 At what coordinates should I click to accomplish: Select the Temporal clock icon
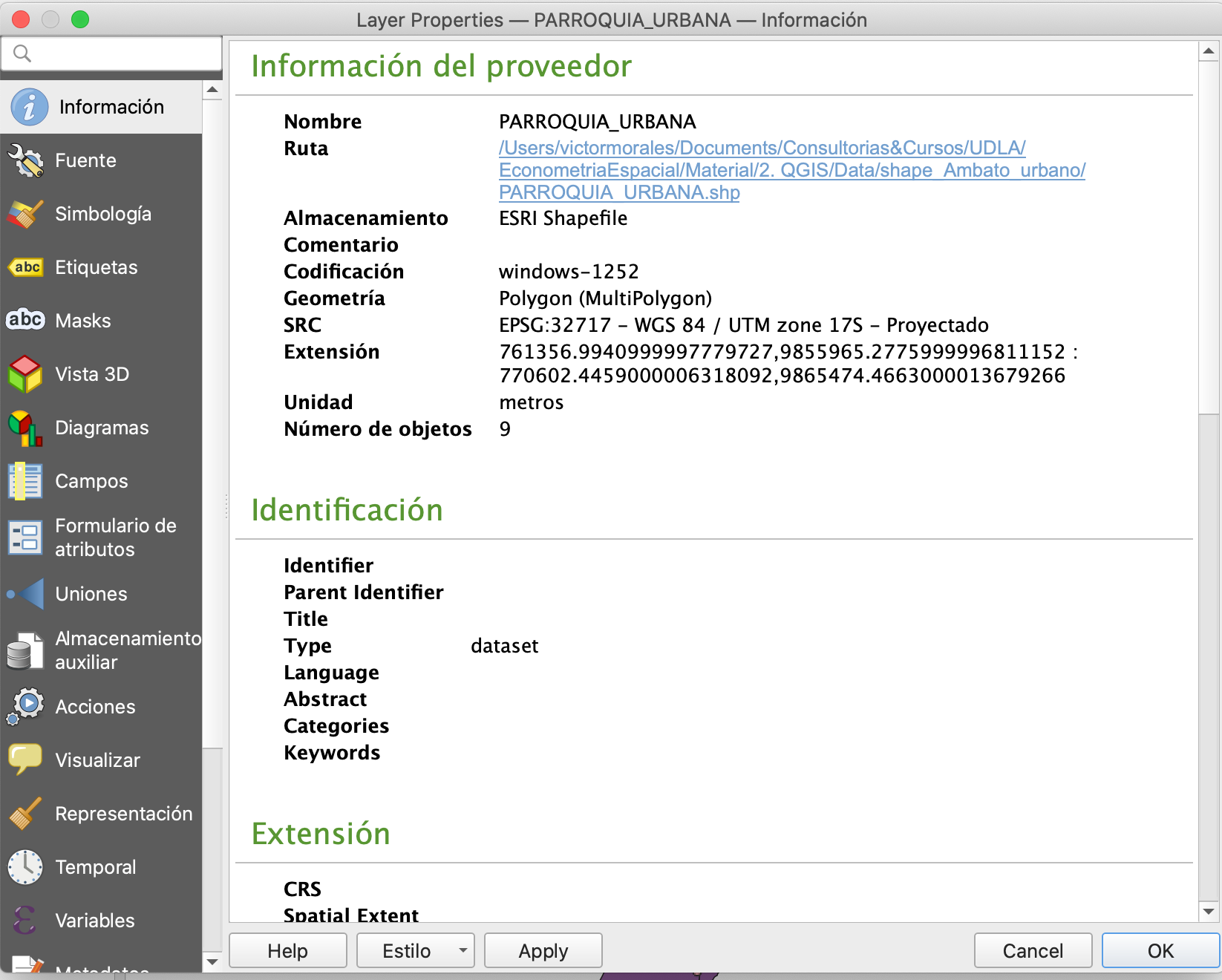[x=26, y=867]
